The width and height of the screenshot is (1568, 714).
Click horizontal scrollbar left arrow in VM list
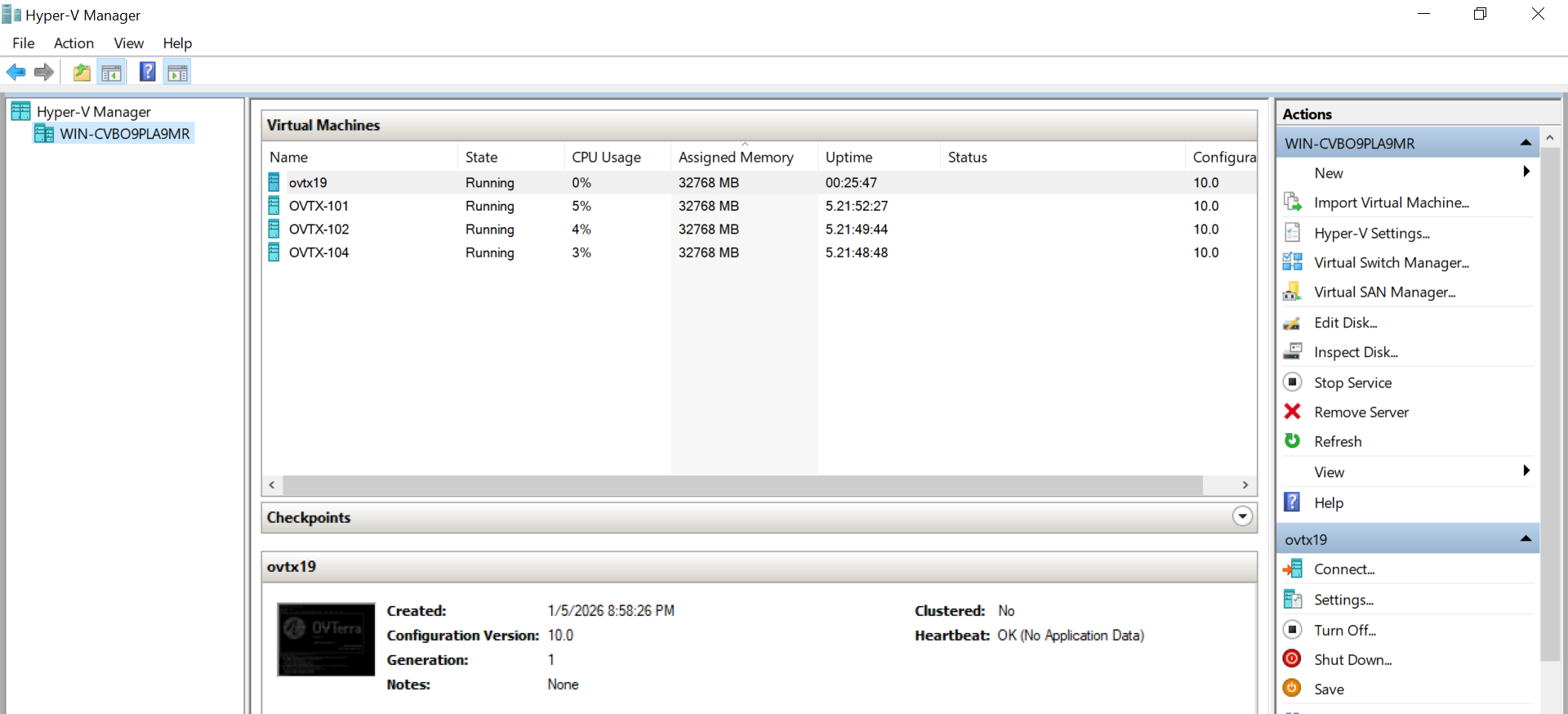[272, 484]
